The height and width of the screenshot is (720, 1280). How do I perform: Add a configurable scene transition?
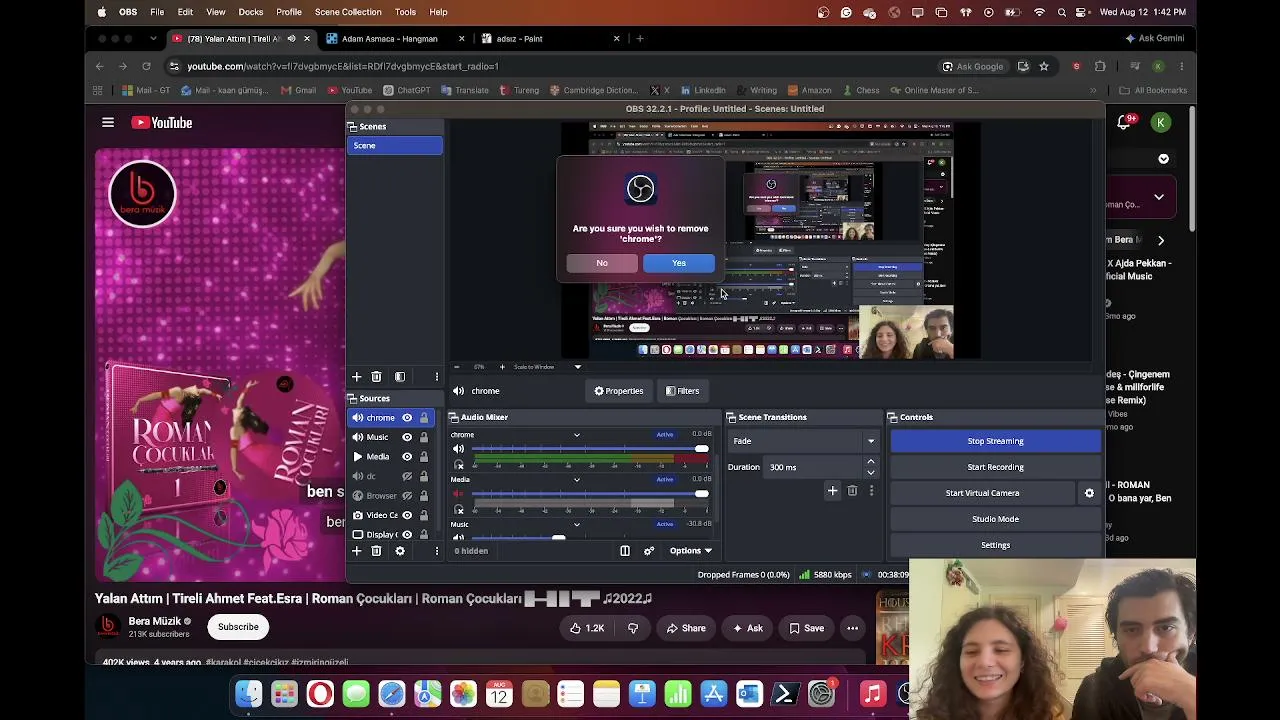point(832,491)
